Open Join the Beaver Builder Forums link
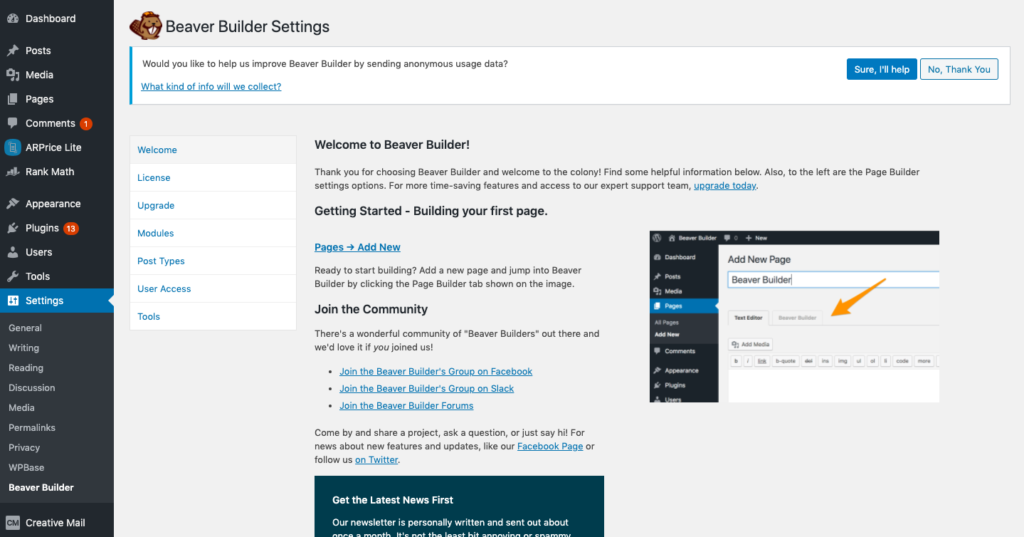Image resolution: width=1024 pixels, height=537 pixels. tap(406, 406)
